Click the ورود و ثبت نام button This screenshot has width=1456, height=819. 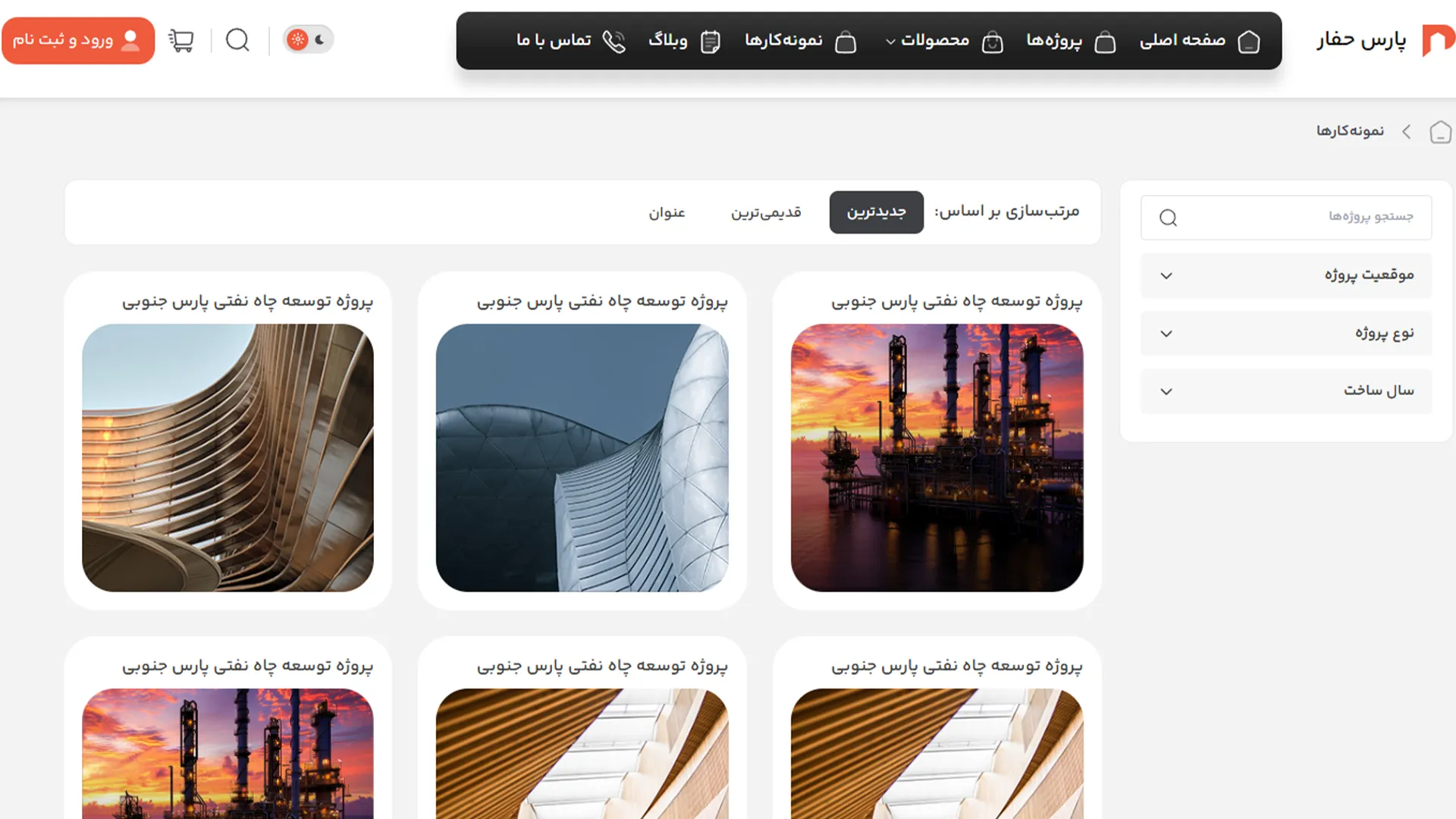pos(78,40)
